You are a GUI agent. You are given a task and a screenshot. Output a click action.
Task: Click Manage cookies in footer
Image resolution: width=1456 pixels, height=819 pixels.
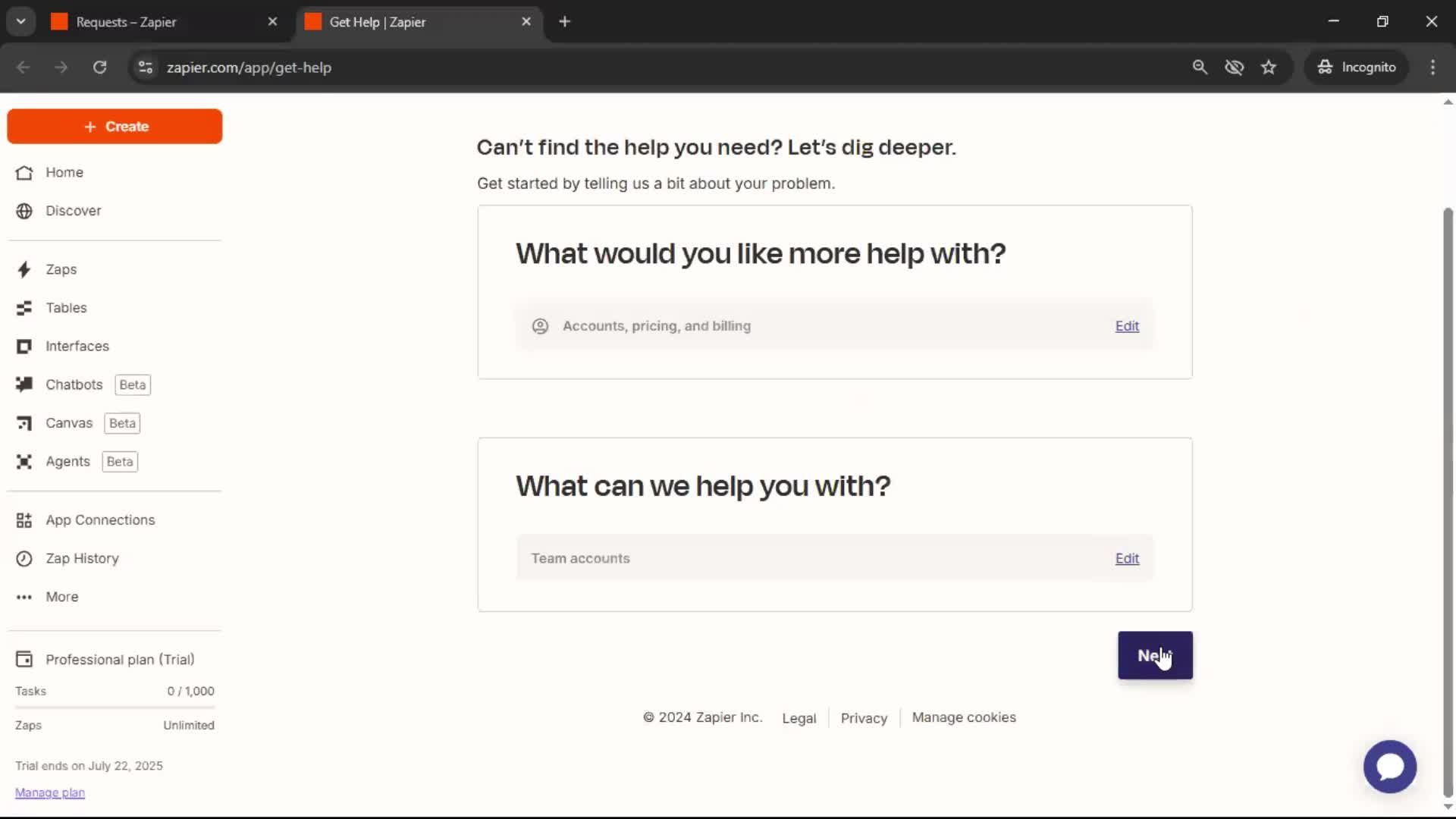tap(964, 717)
